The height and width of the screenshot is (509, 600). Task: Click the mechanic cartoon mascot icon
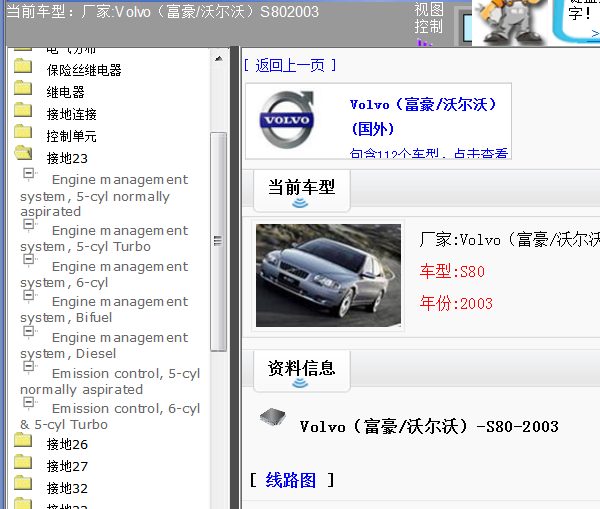(x=510, y=21)
